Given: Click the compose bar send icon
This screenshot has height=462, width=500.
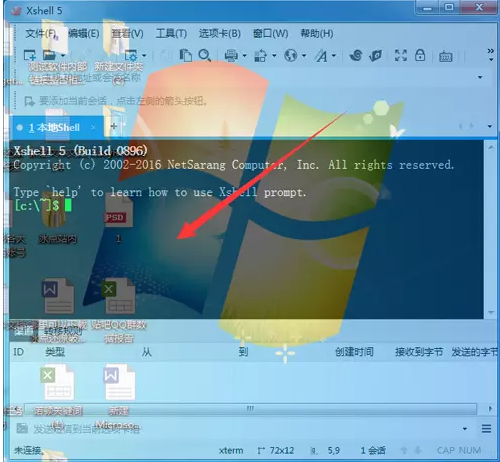Looking at the screenshot, I should coord(22,428).
